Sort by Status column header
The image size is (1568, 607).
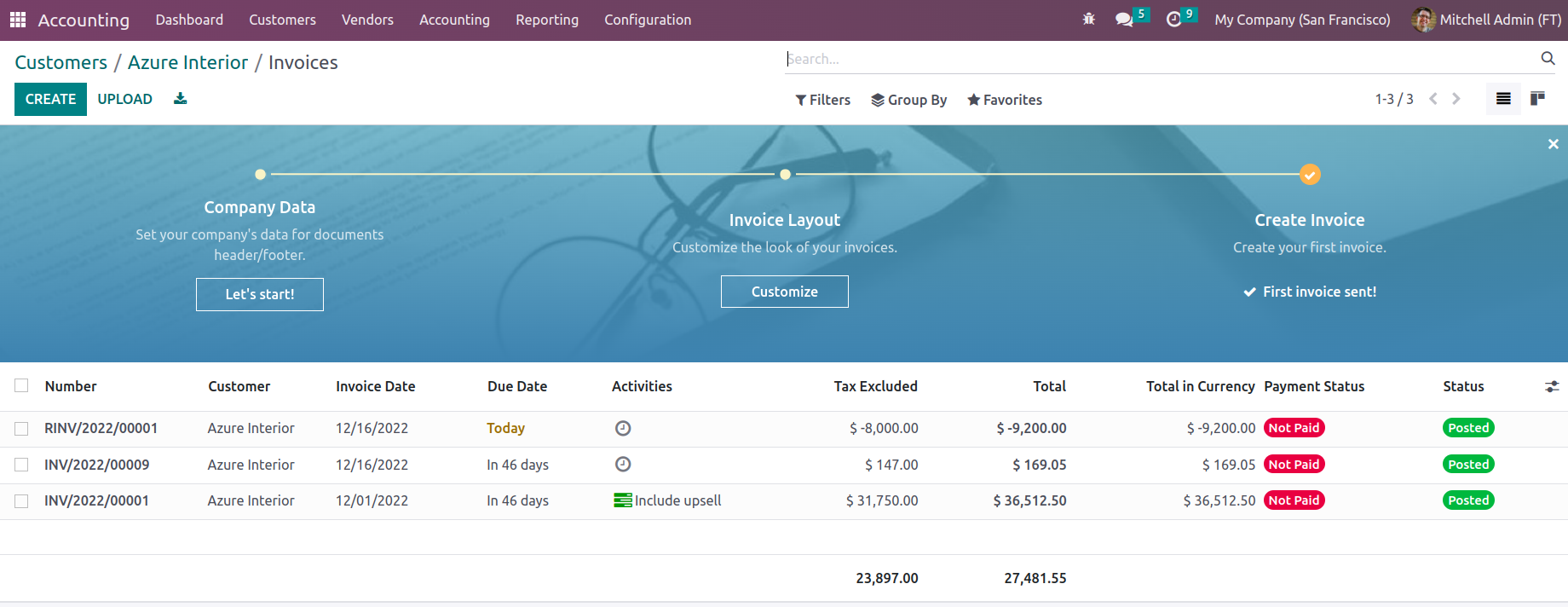coord(1463,386)
